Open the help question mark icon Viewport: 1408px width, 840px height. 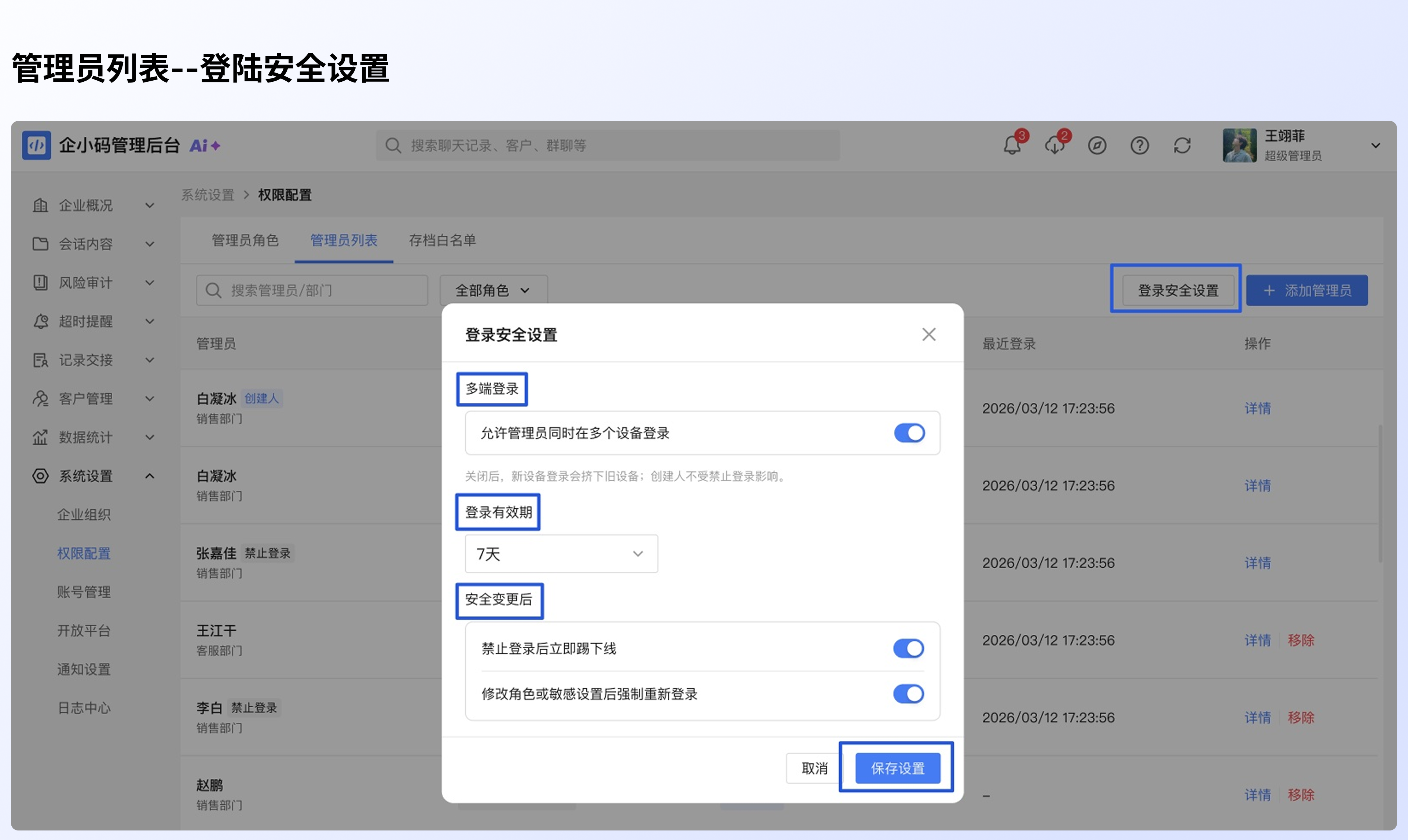point(1140,146)
